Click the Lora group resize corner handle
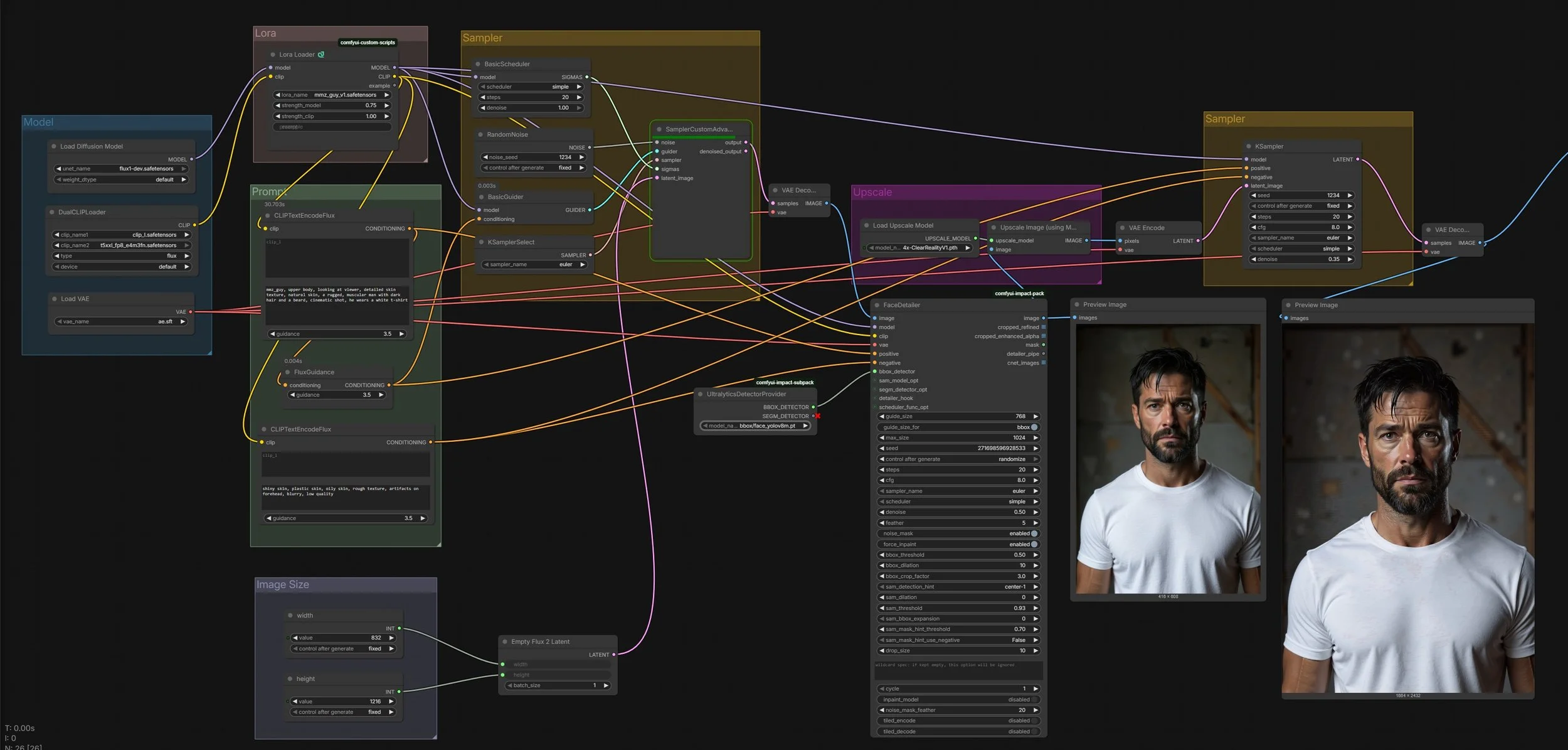 [425, 159]
